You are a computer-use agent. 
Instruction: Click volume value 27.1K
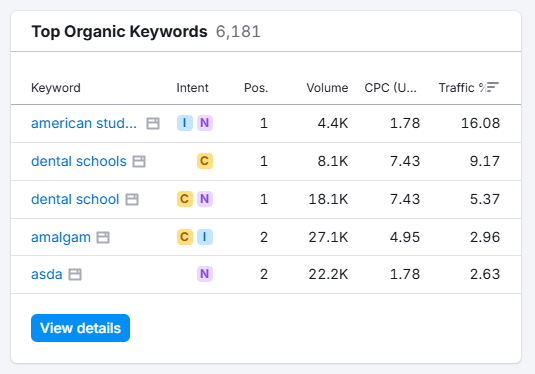point(328,237)
